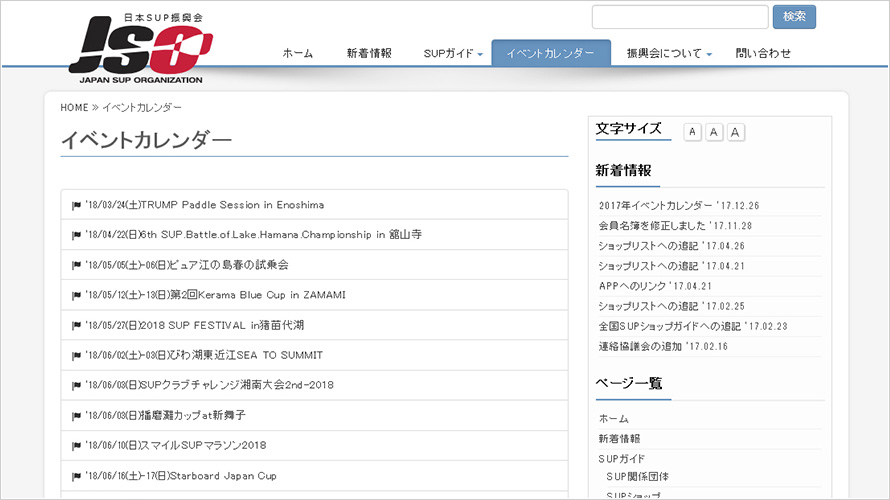Open the 問い合わせ navigation item

coord(763,53)
